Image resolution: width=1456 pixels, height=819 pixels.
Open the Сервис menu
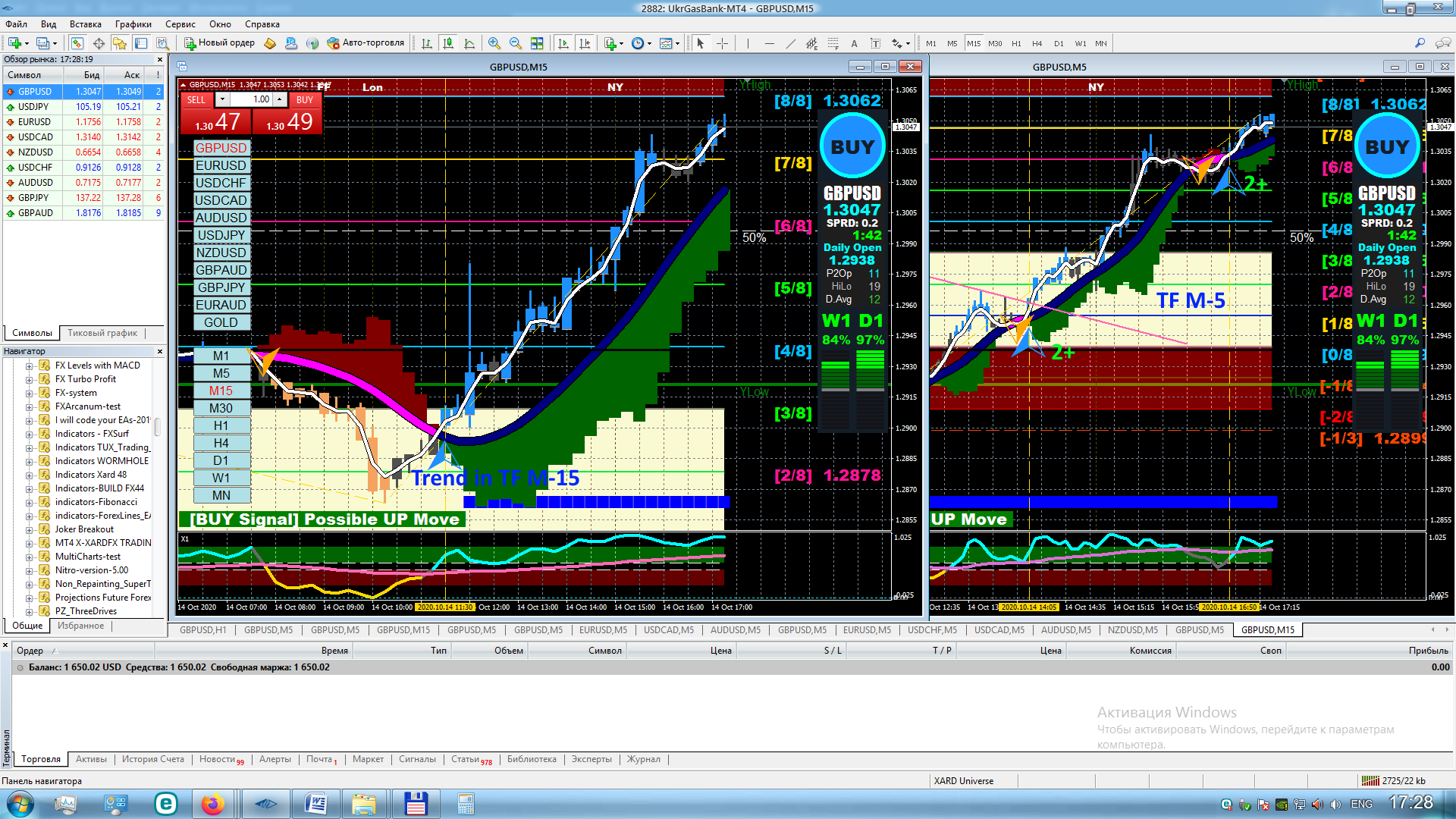point(180,24)
